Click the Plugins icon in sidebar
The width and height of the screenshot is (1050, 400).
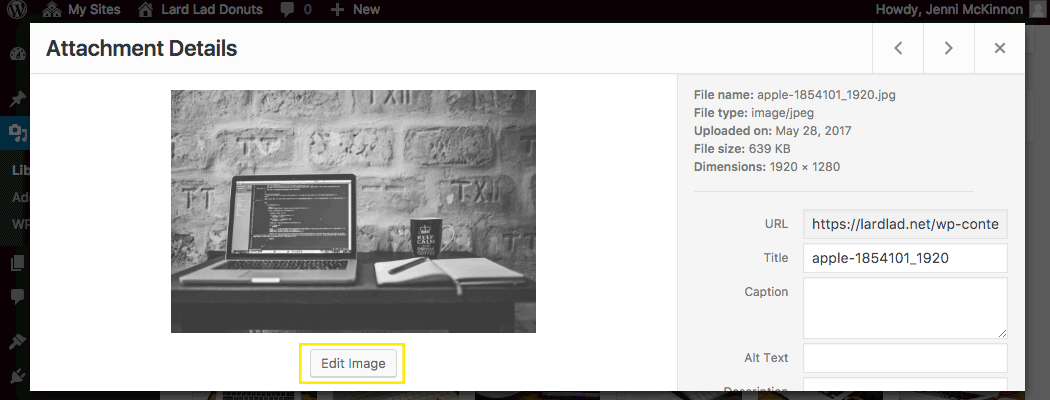point(18,375)
